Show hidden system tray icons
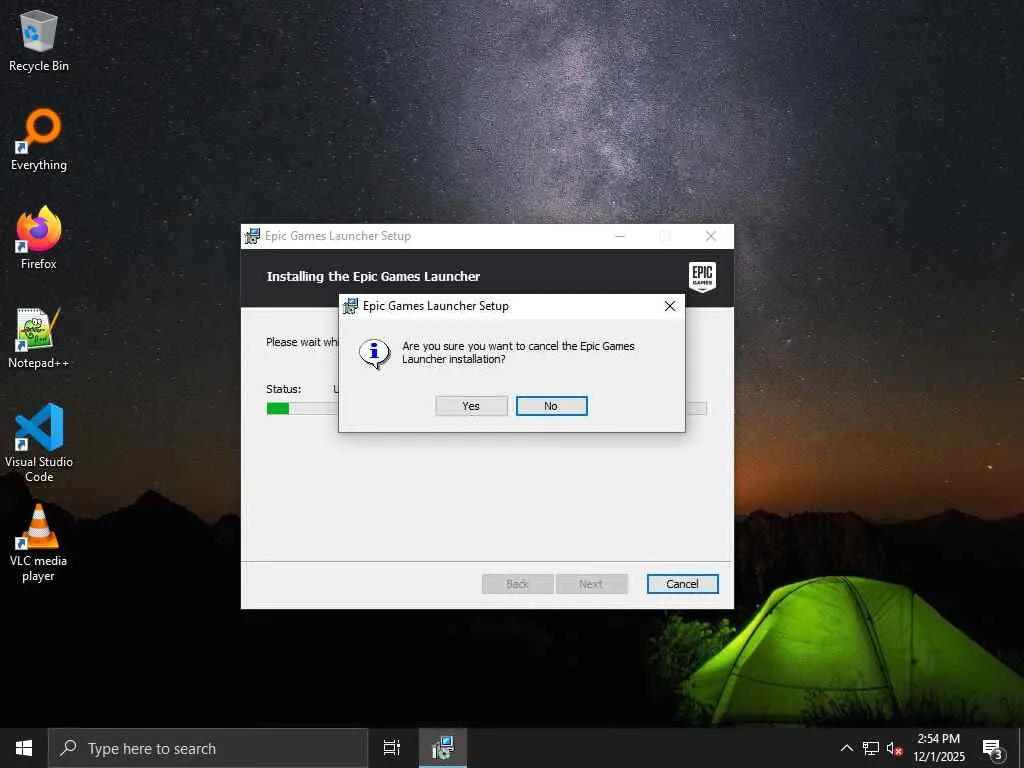 pyautogui.click(x=846, y=748)
